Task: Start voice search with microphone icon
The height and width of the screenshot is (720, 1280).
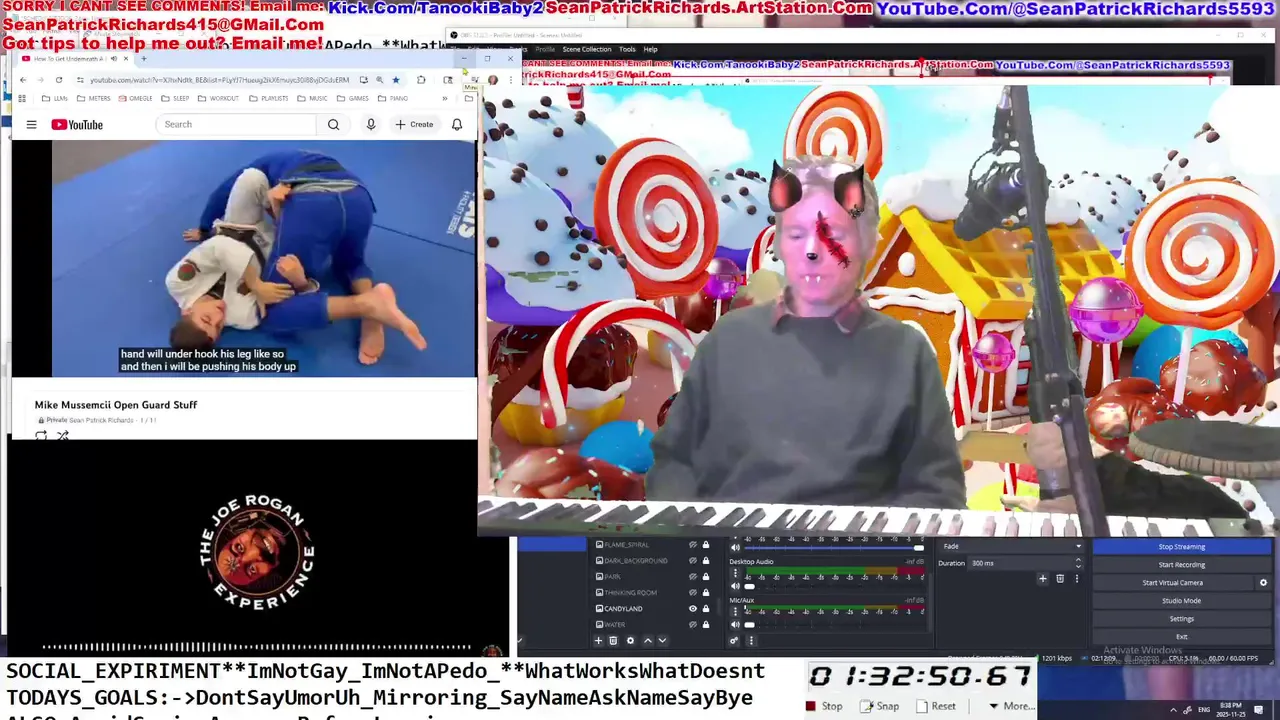Action: point(371,124)
